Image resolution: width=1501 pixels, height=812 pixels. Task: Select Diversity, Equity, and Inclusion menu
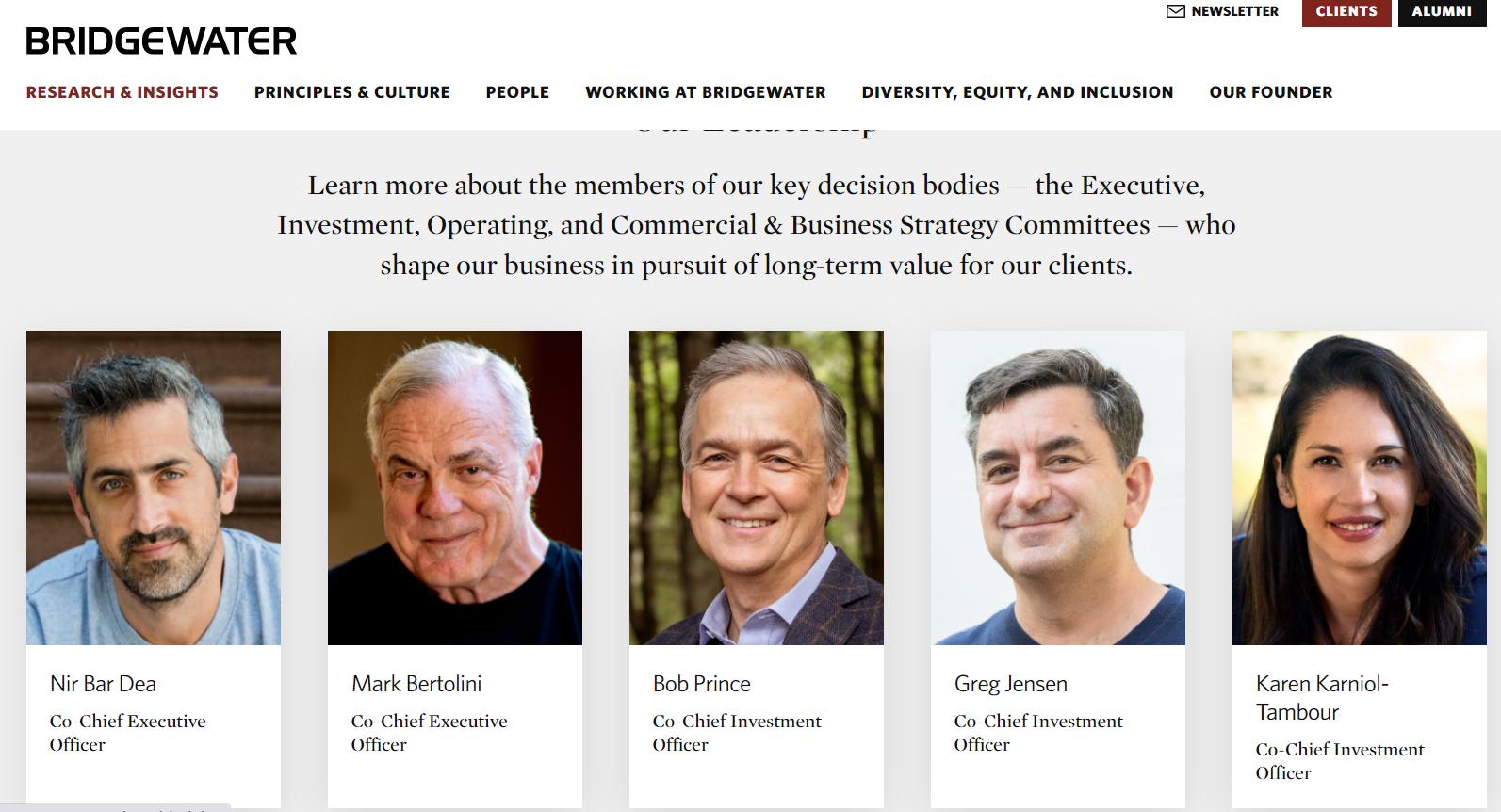click(x=1017, y=92)
